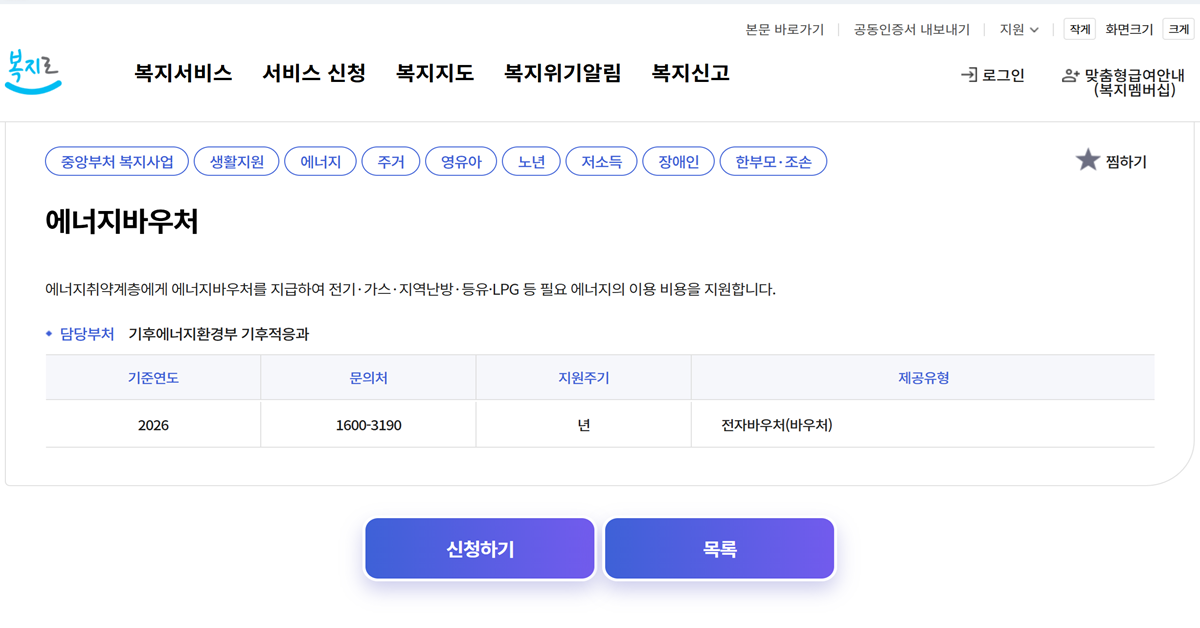
Task: Select the 장애인 tag
Action: click(679, 161)
